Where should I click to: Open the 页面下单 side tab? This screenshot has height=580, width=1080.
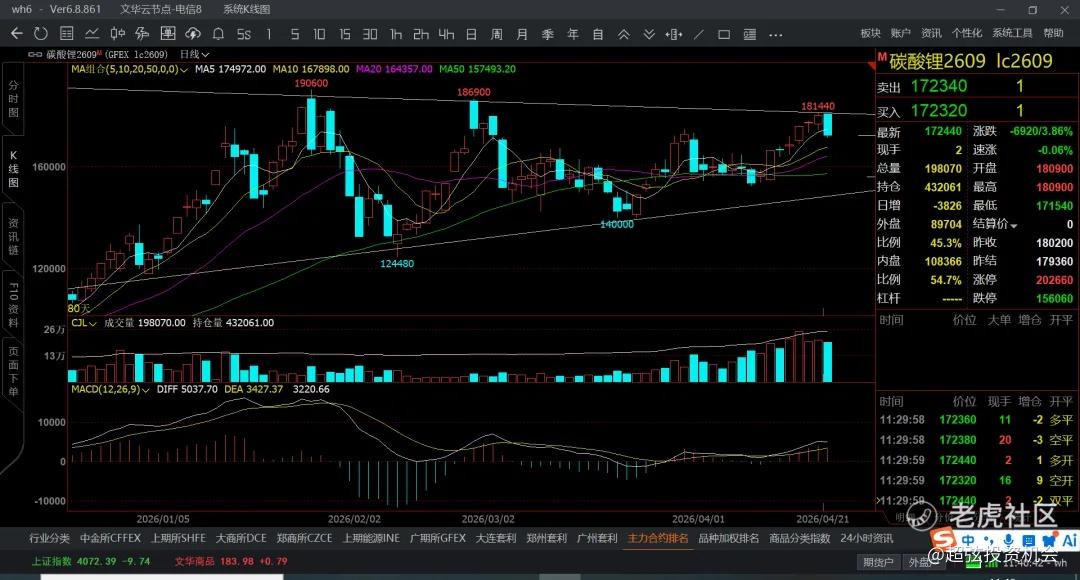13,371
